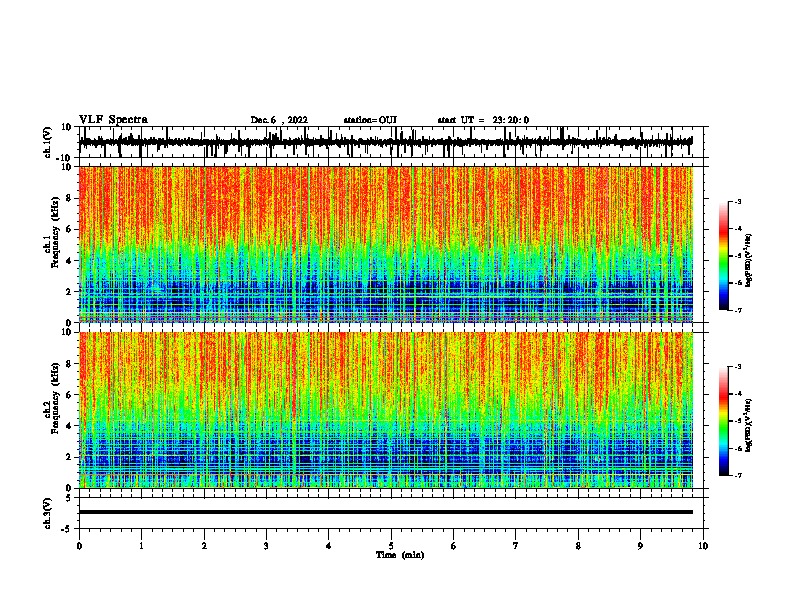Click the ch.2 spectrogram plot

386,410
